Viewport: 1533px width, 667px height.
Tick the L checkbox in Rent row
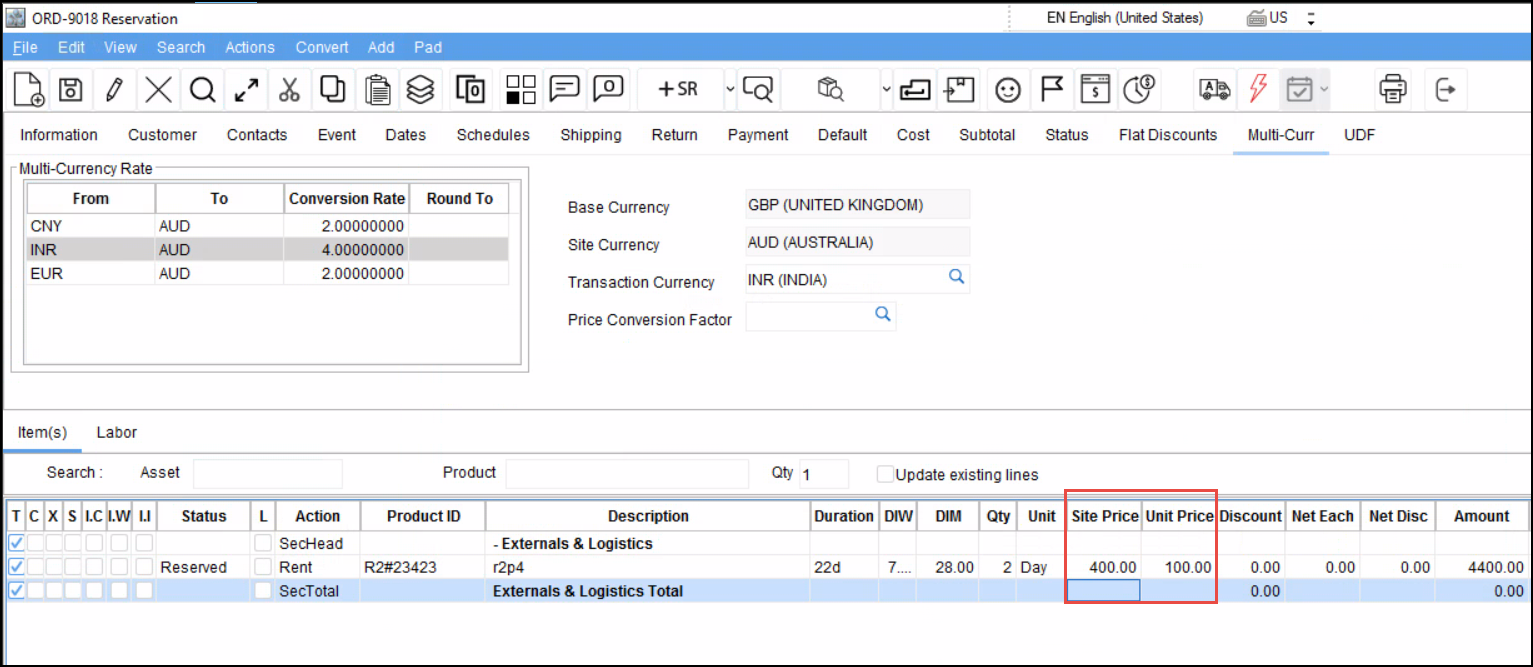point(263,567)
